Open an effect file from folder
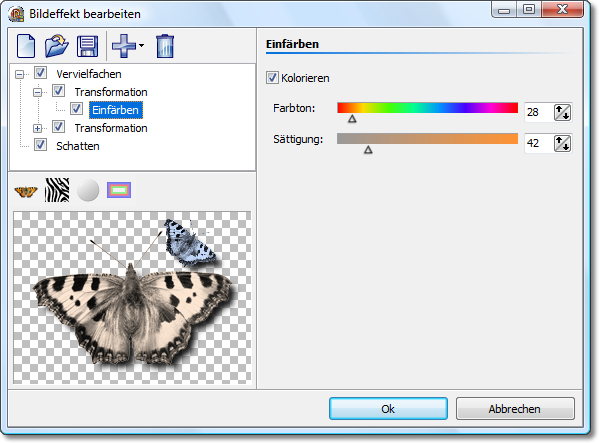This screenshot has height=443, width=599. point(57,46)
